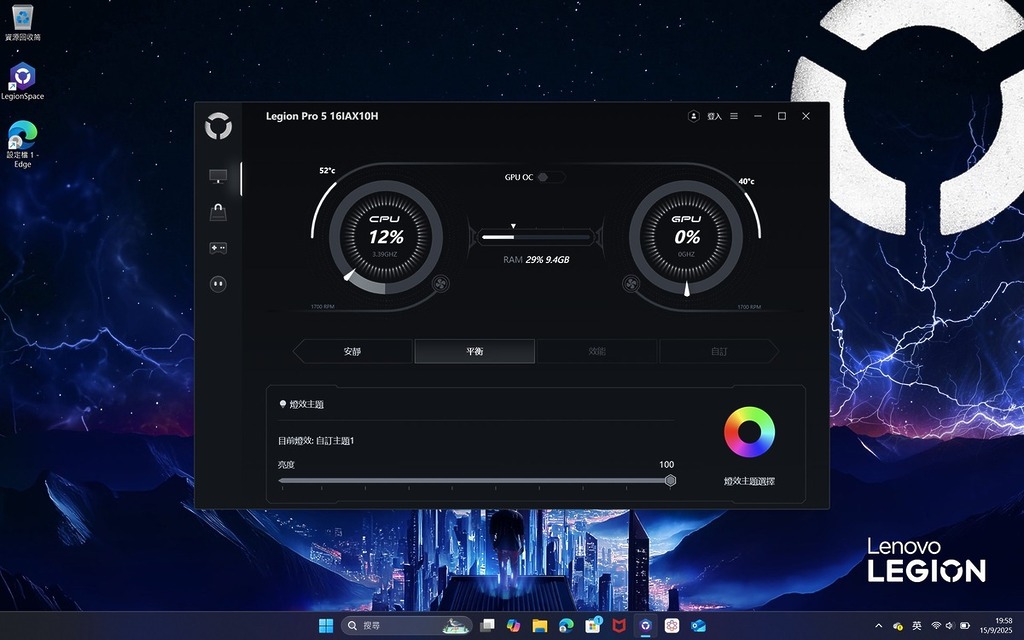Image resolution: width=1024 pixels, height=640 pixels.
Task: Click the 英 input language indicator
Action: (x=917, y=626)
